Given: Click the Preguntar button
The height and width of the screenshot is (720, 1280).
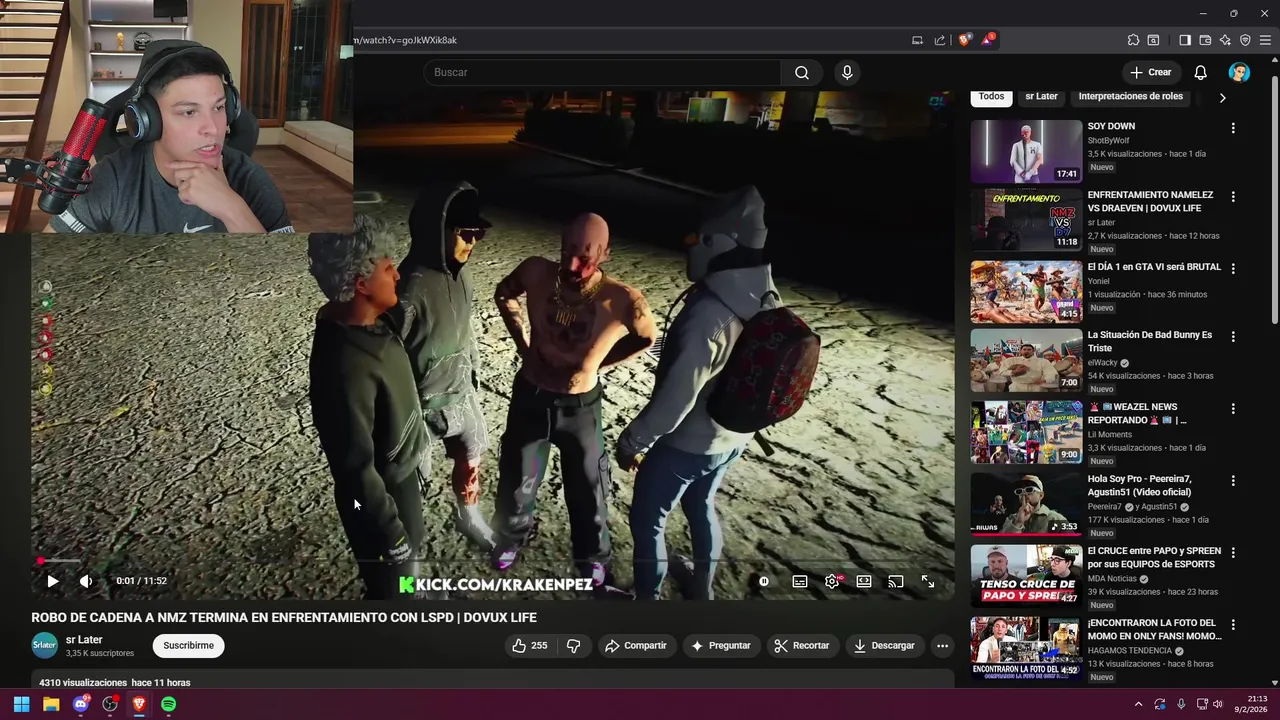Looking at the screenshot, I should (x=720, y=646).
